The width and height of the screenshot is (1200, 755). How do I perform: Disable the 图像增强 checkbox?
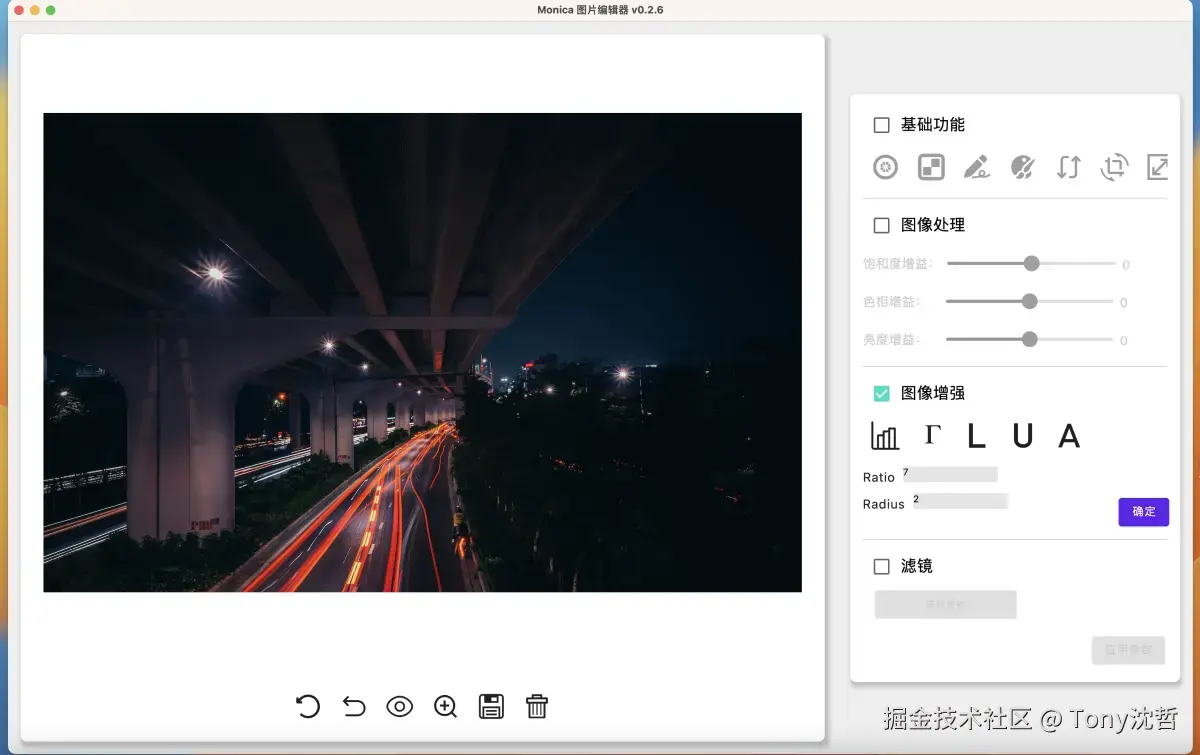click(x=881, y=392)
